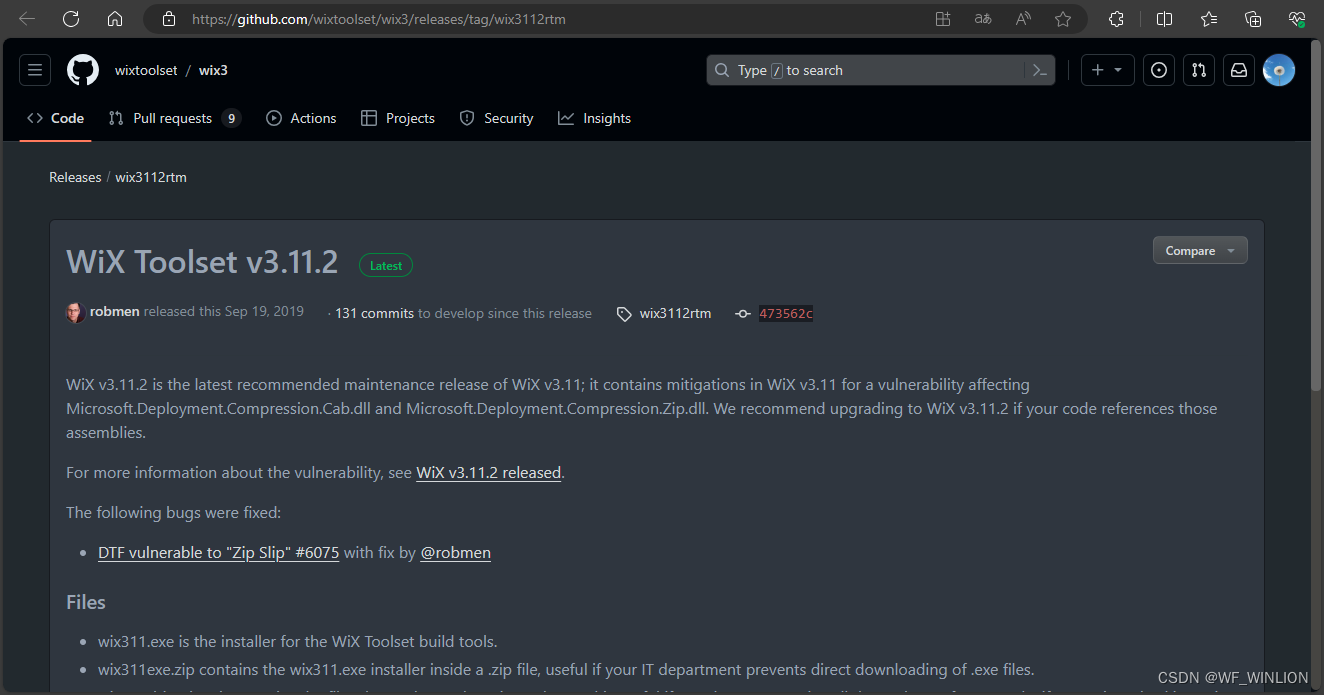
Task: Open the WiX v3.11.2 released link
Action: [488, 473]
